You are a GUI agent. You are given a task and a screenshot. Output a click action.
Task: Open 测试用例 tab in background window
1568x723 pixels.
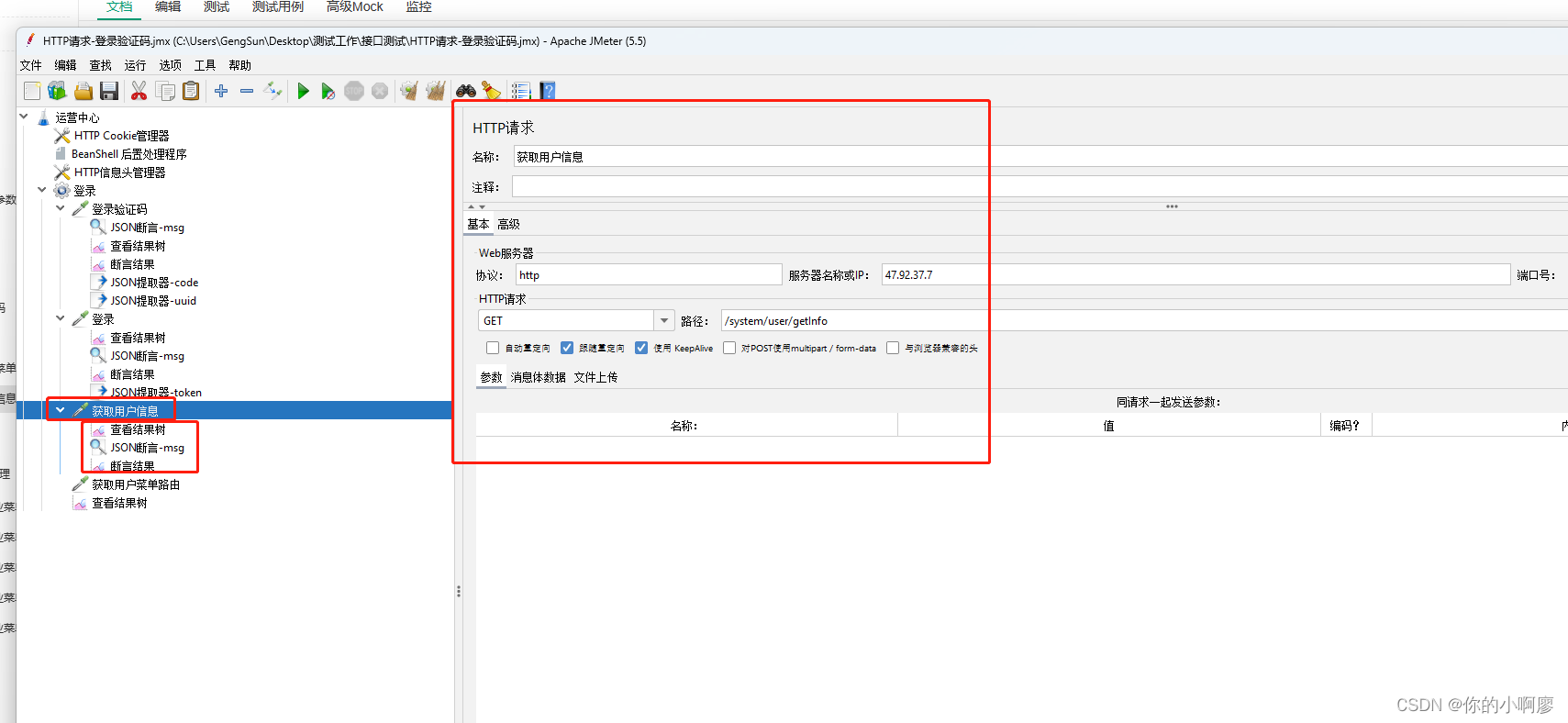click(x=278, y=7)
